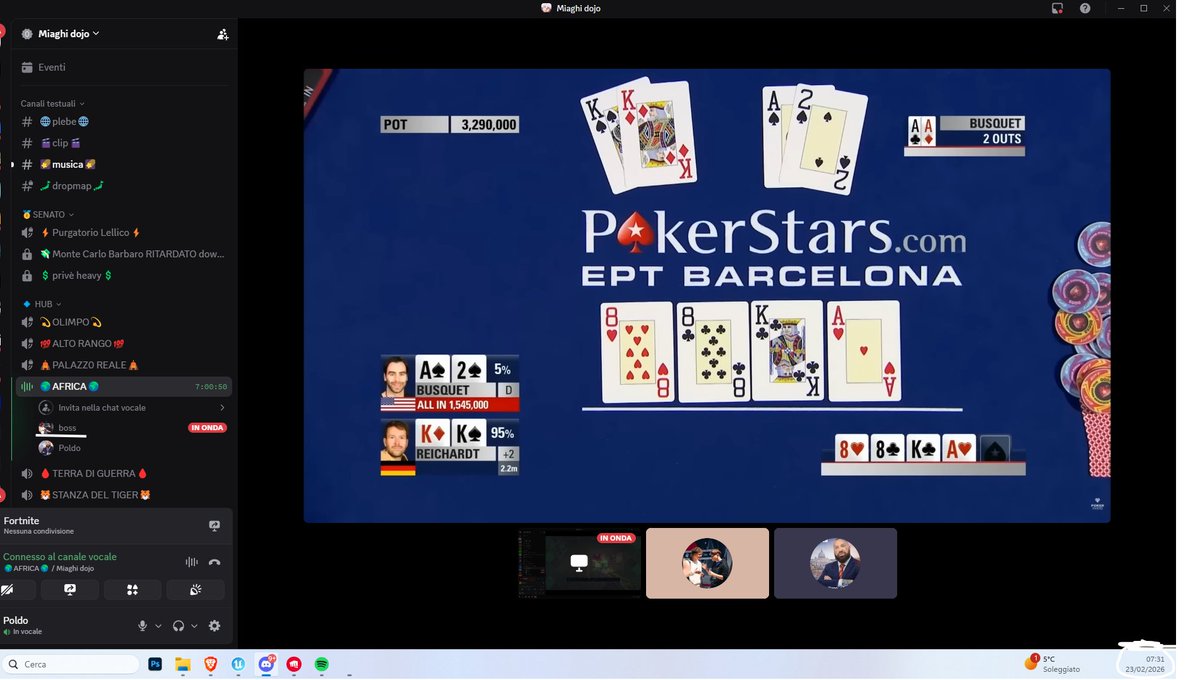
Task: Click the Connesso al canale vocale status
Action: (x=60, y=557)
